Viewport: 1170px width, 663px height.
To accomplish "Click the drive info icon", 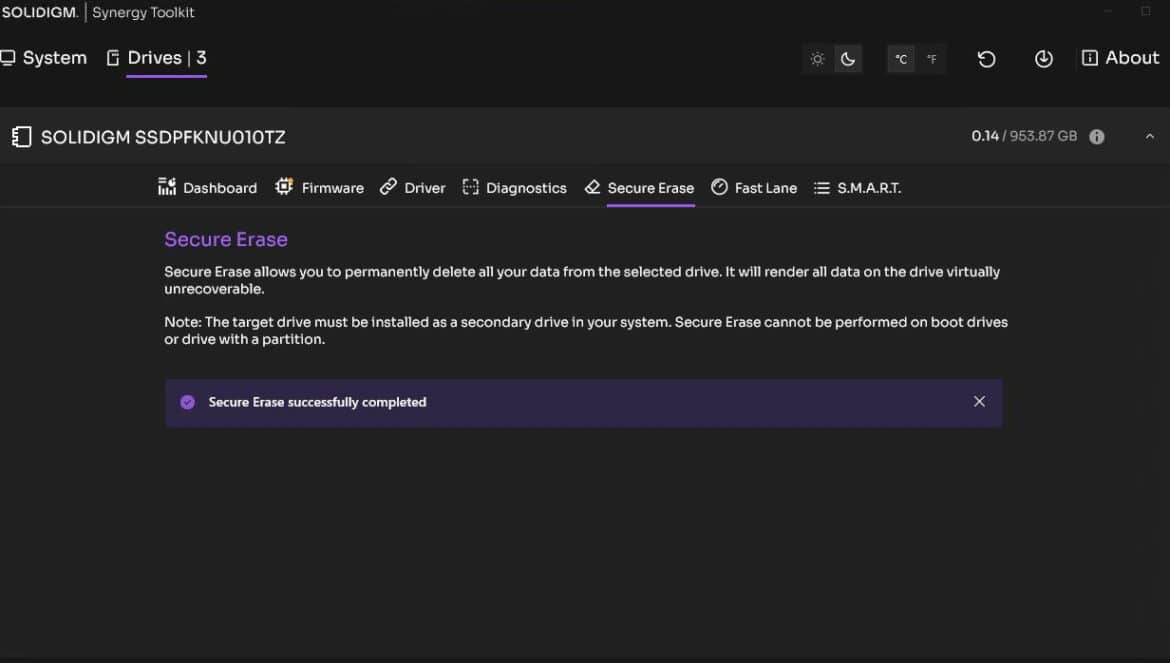I will 1096,136.
